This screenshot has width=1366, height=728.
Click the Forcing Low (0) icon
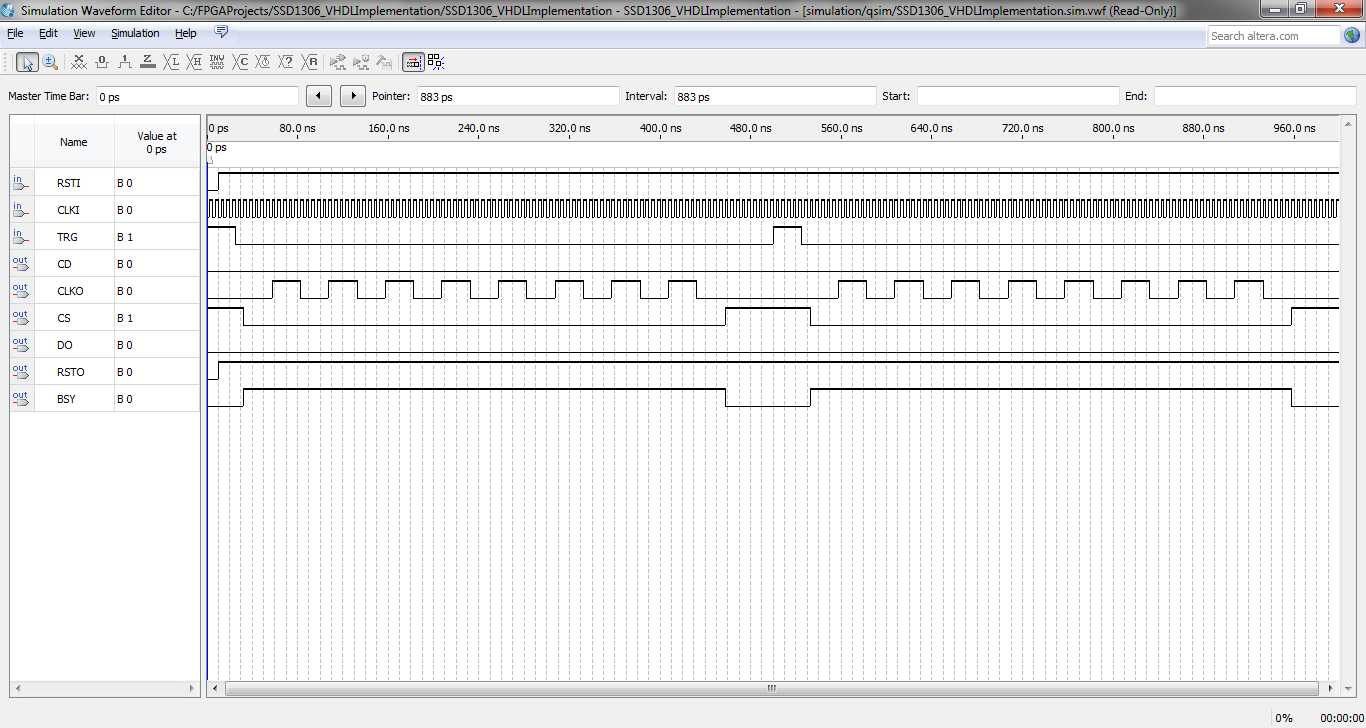102,62
